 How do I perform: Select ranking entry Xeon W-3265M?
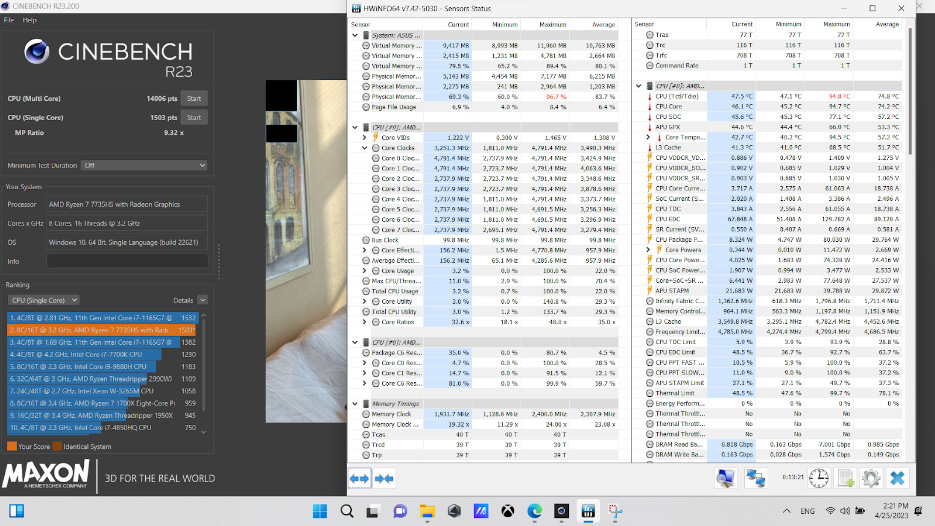102,391
